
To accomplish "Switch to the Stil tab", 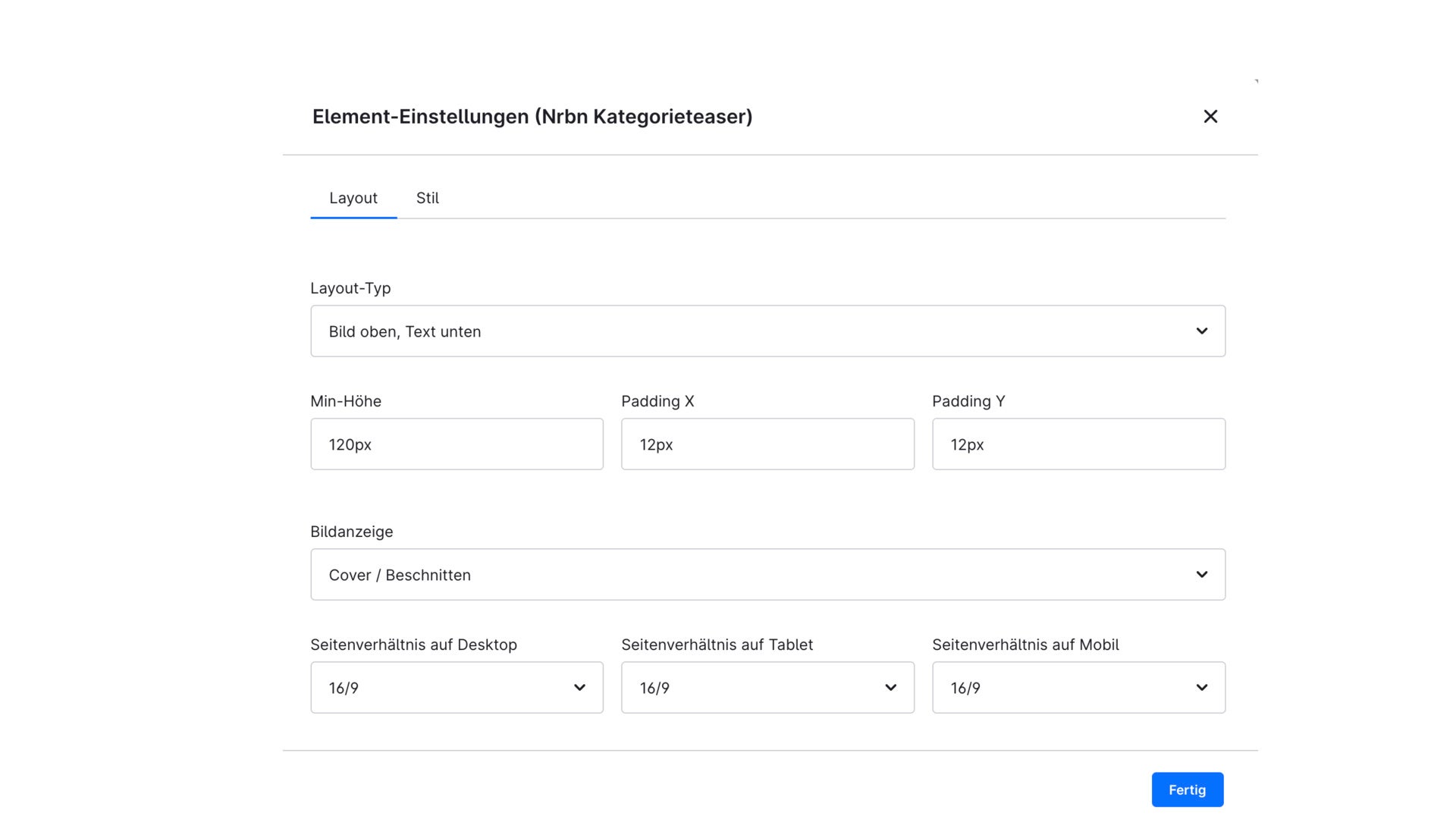I will pos(428,198).
